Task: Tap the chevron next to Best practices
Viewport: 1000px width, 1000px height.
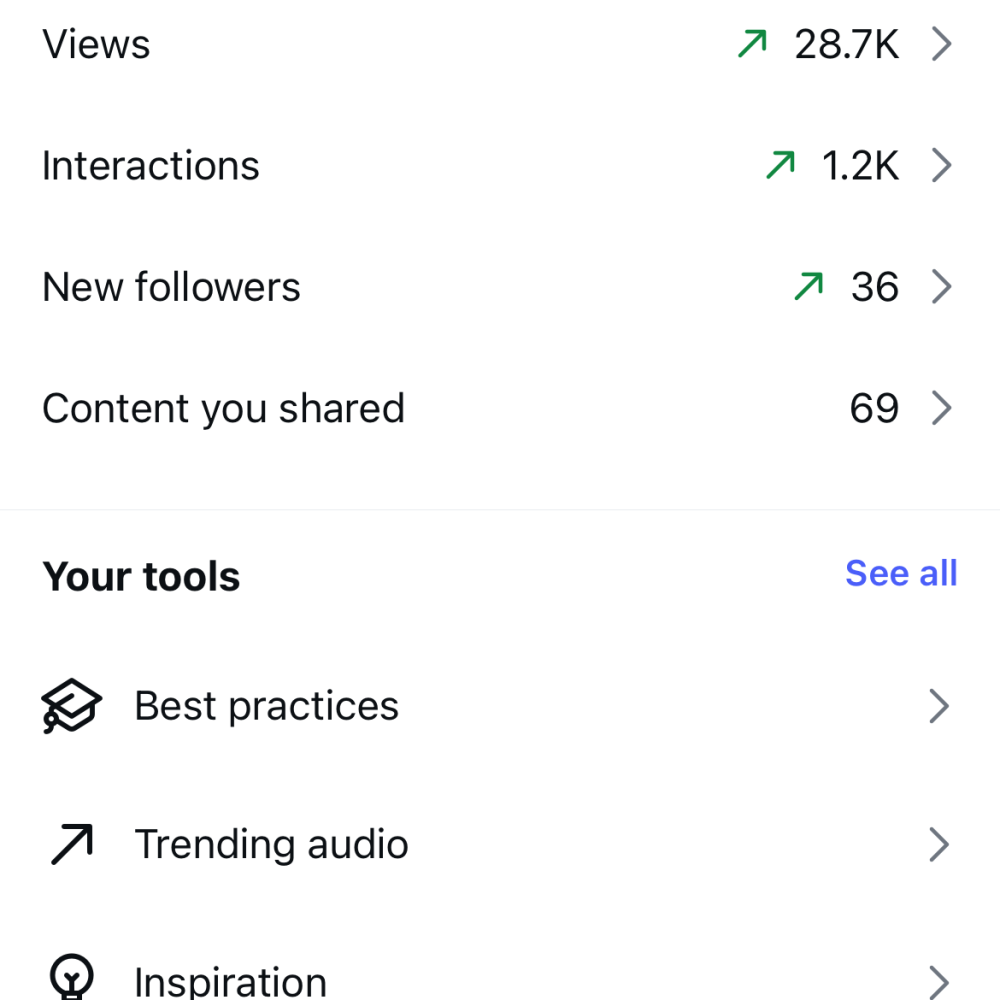Action: click(939, 706)
